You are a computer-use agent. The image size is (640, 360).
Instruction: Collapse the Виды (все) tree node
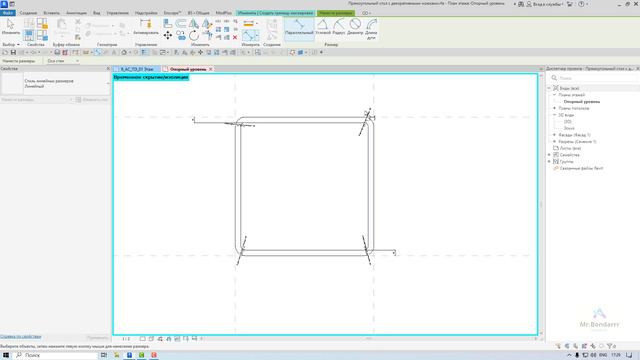coord(549,88)
